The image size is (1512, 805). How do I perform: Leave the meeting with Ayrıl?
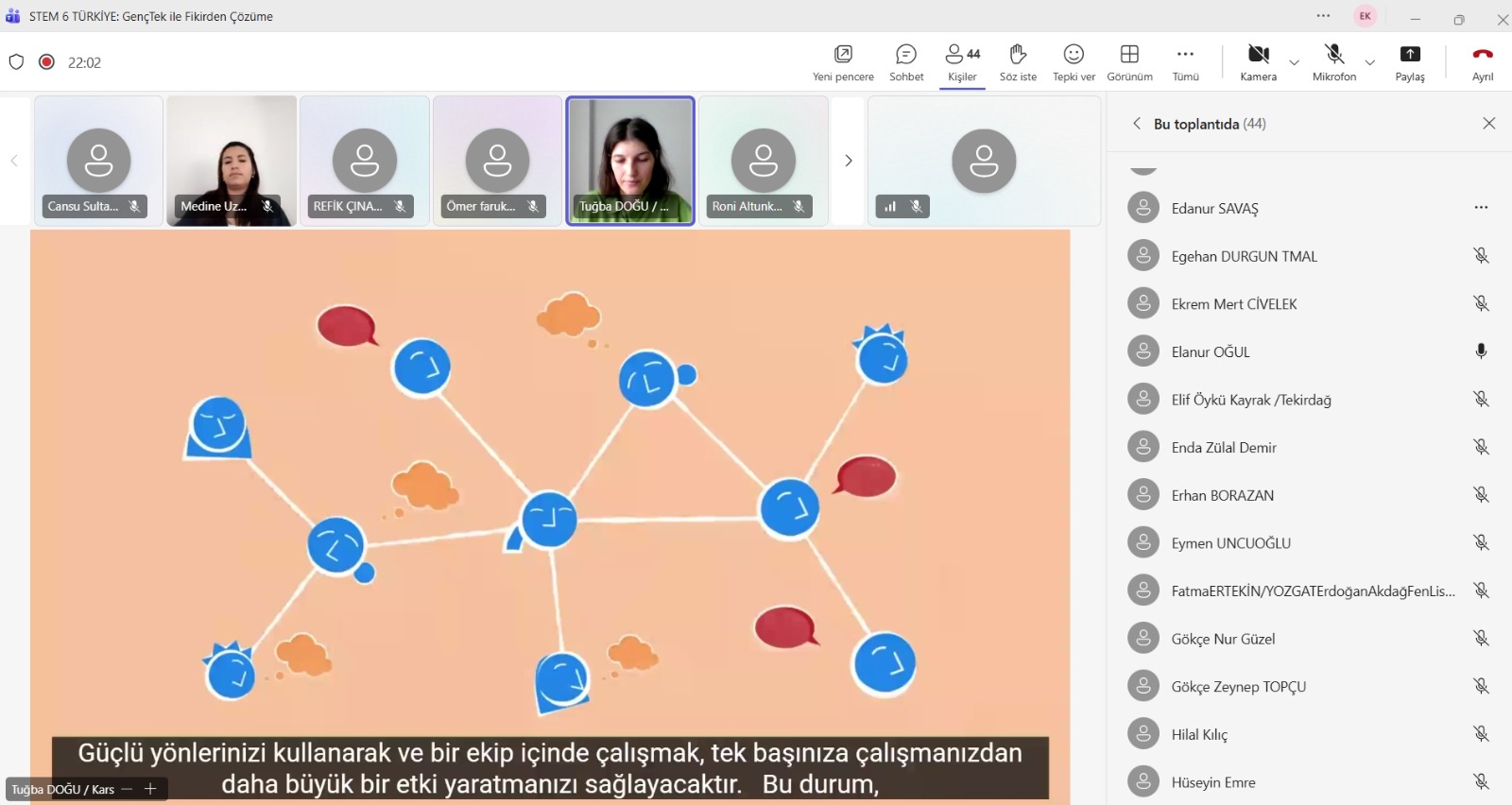click(1482, 62)
